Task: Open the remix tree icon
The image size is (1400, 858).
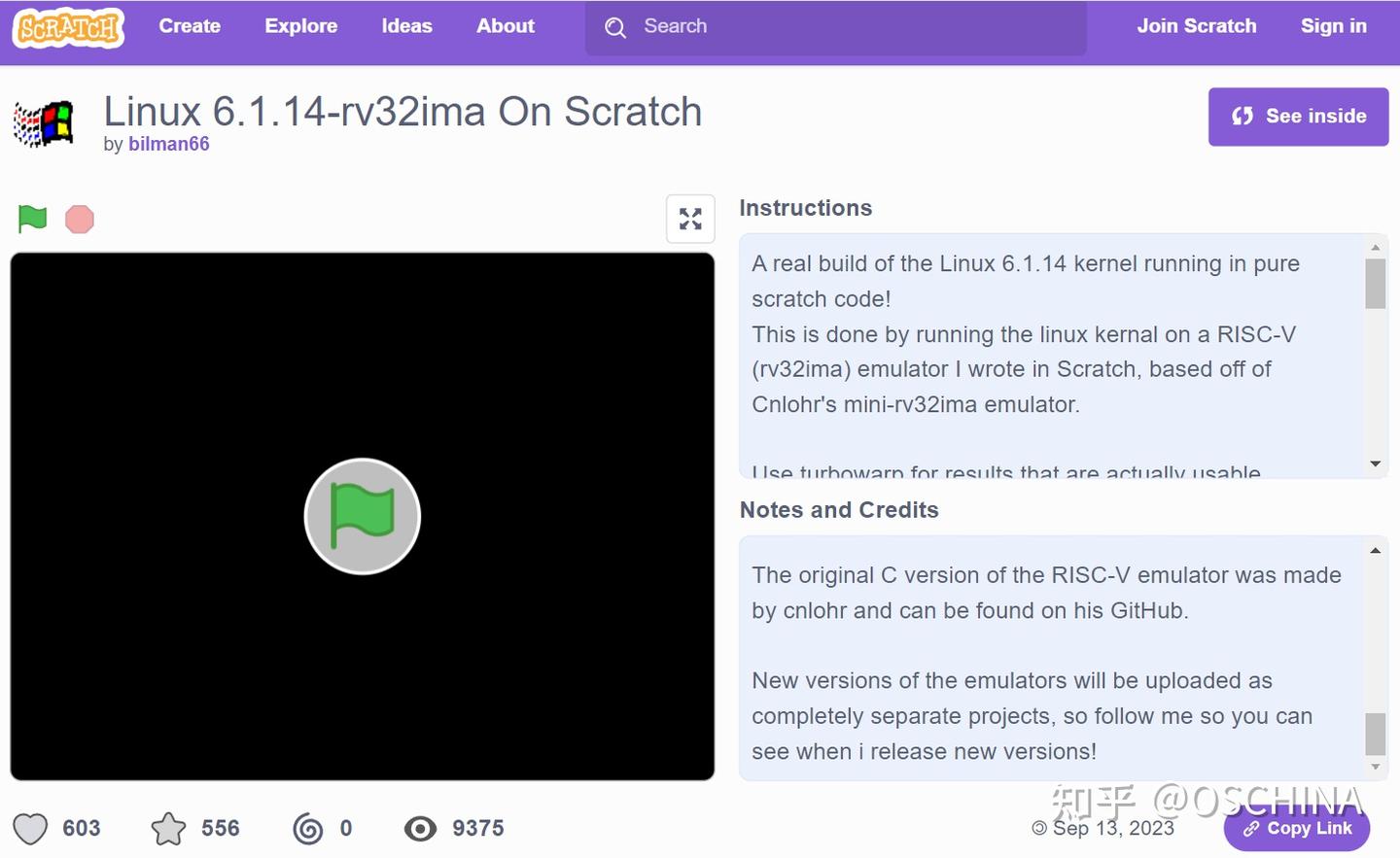Action: [308, 828]
